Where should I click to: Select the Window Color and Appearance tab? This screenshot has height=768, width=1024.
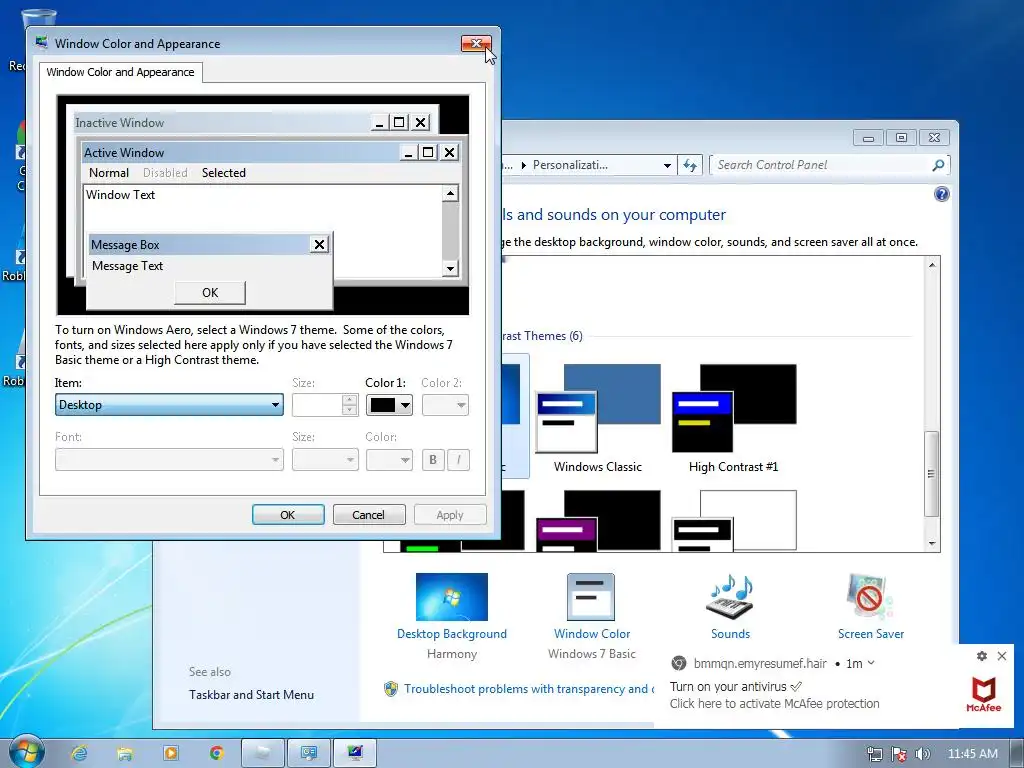(x=120, y=72)
